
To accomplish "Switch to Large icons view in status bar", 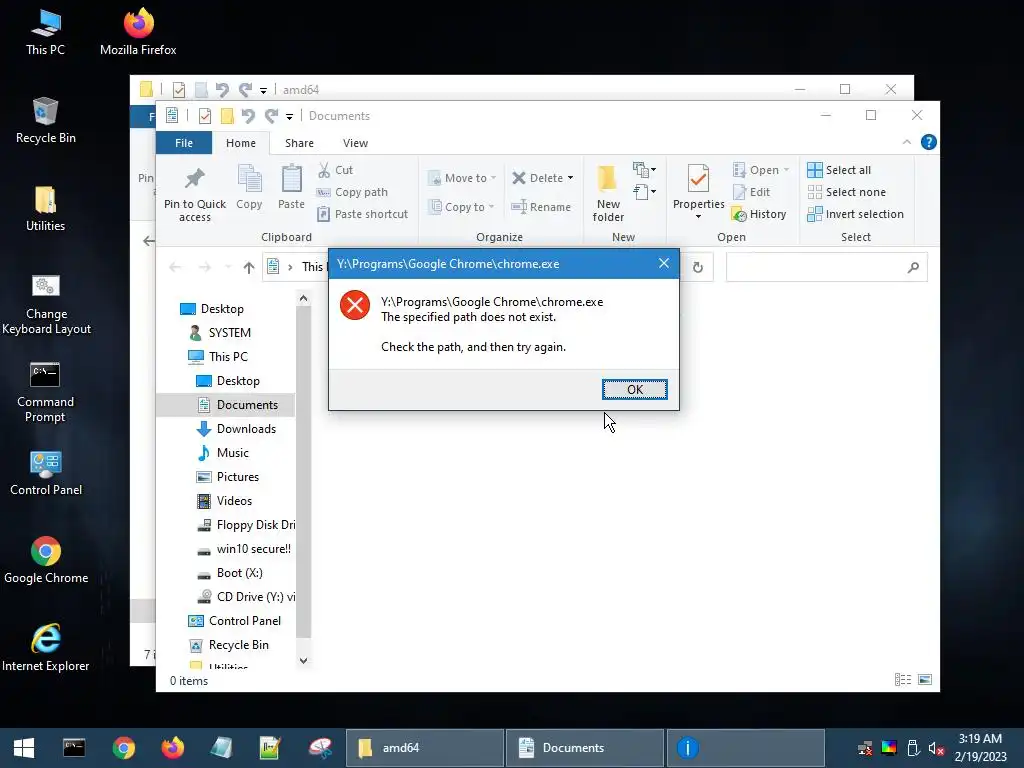I will pos(925,680).
